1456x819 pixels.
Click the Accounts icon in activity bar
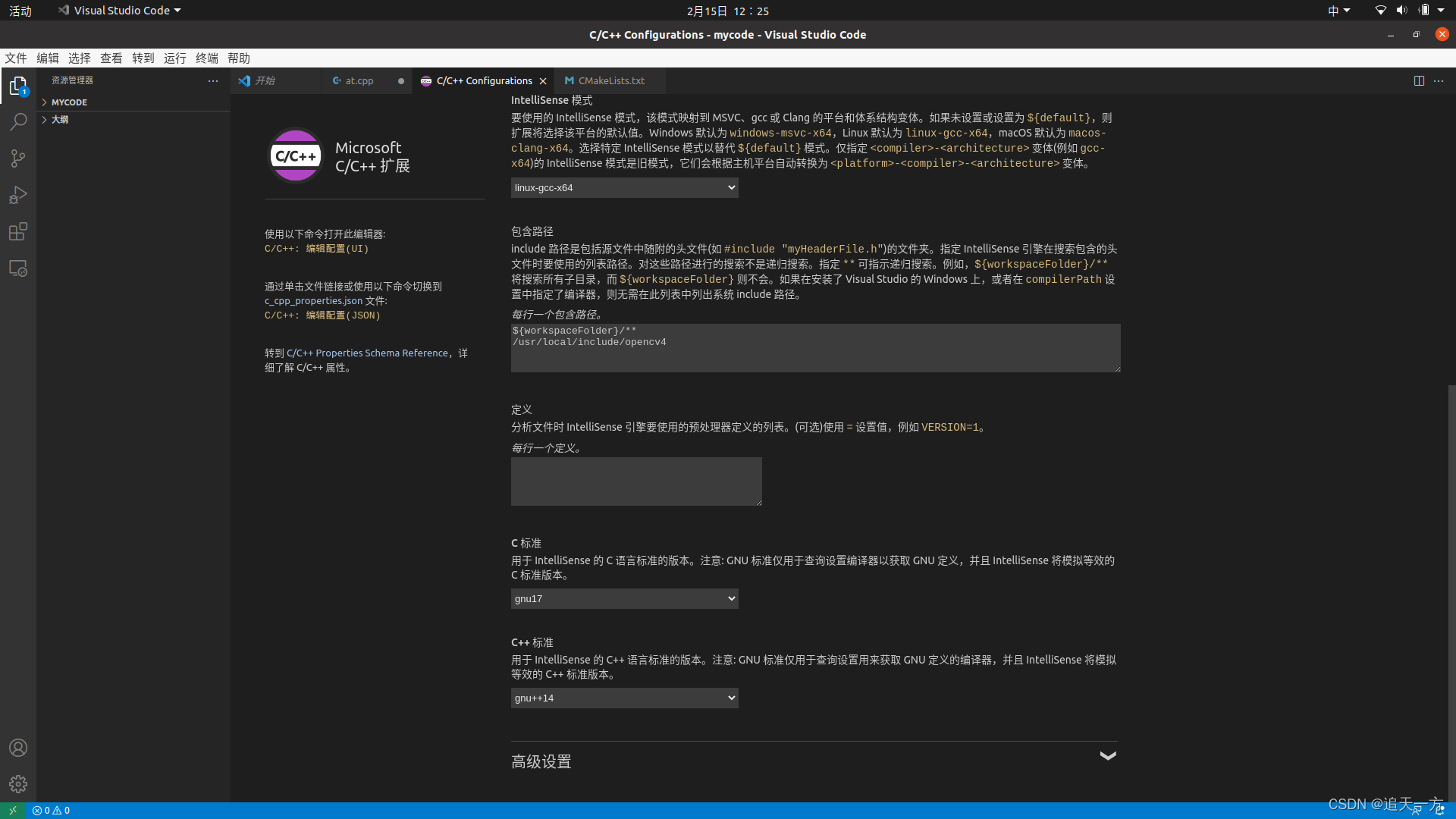17,748
